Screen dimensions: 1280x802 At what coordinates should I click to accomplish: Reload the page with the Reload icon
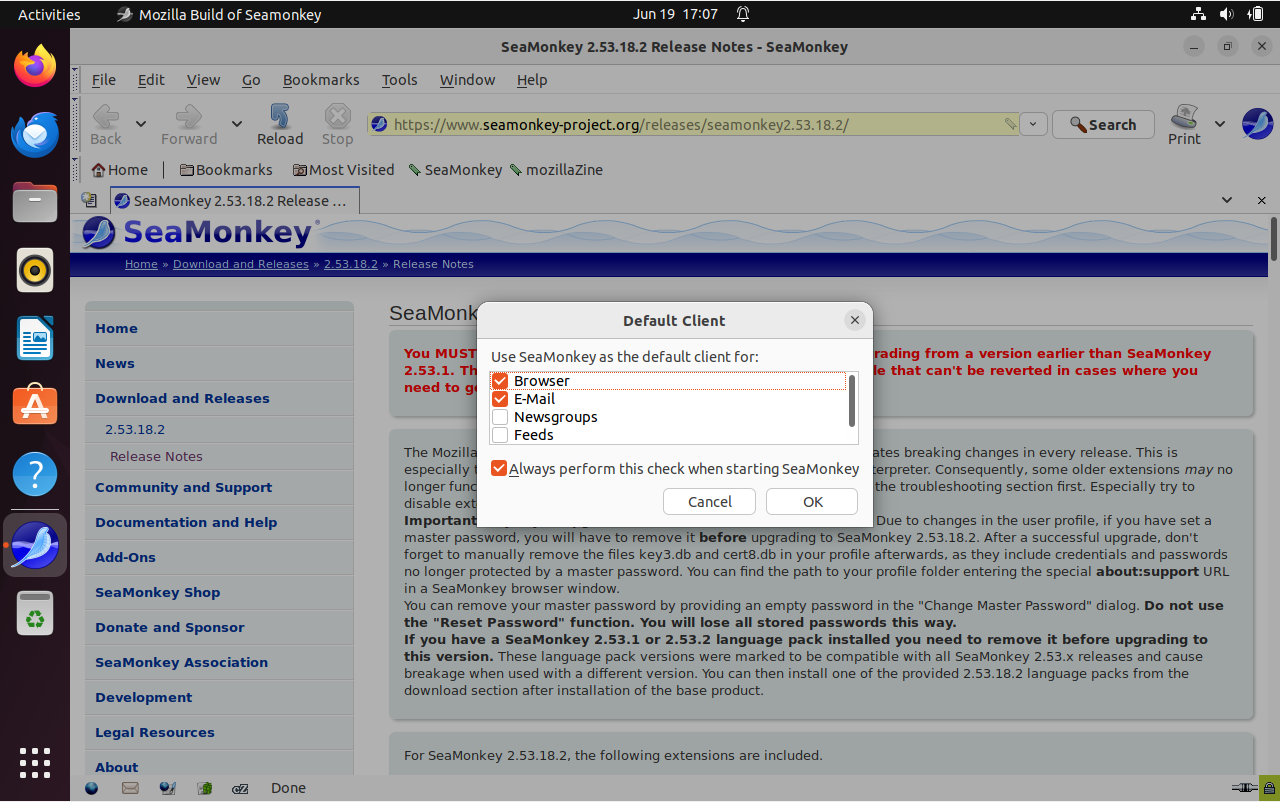(280, 116)
